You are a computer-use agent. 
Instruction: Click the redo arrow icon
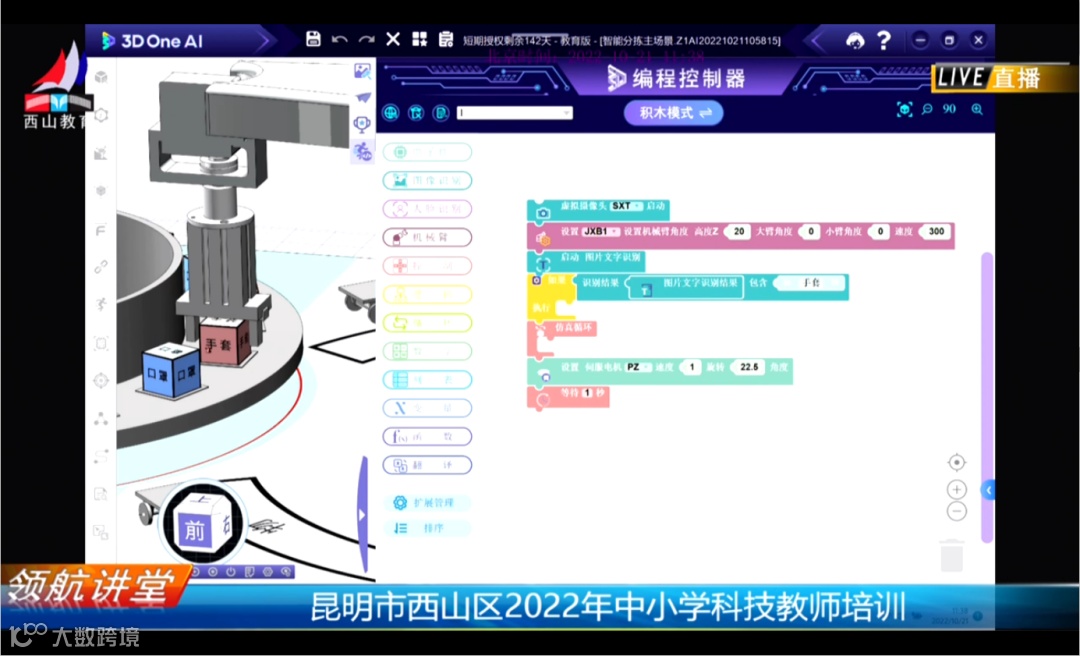coord(366,39)
